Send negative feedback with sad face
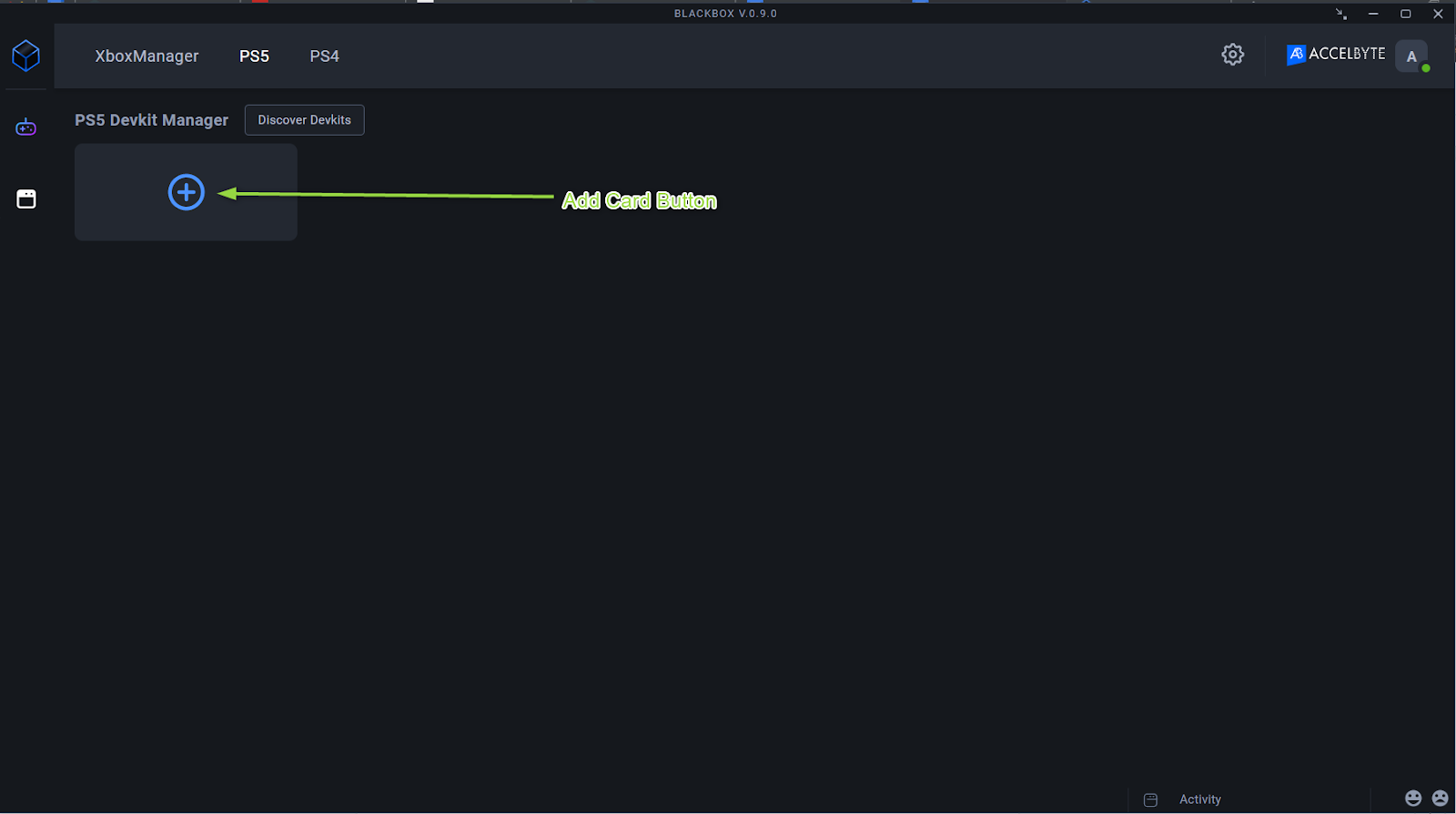Image resolution: width=1456 pixels, height=814 pixels. pyautogui.click(x=1440, y=799)
